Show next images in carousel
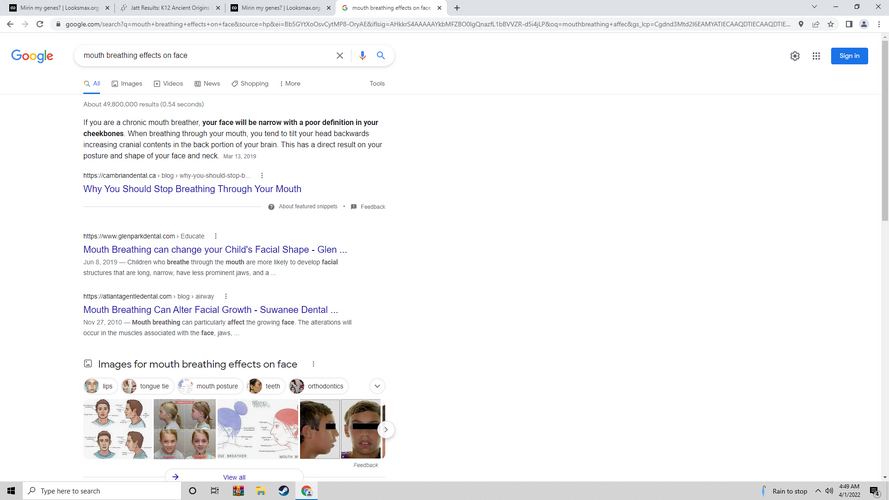 pos(386,430)
